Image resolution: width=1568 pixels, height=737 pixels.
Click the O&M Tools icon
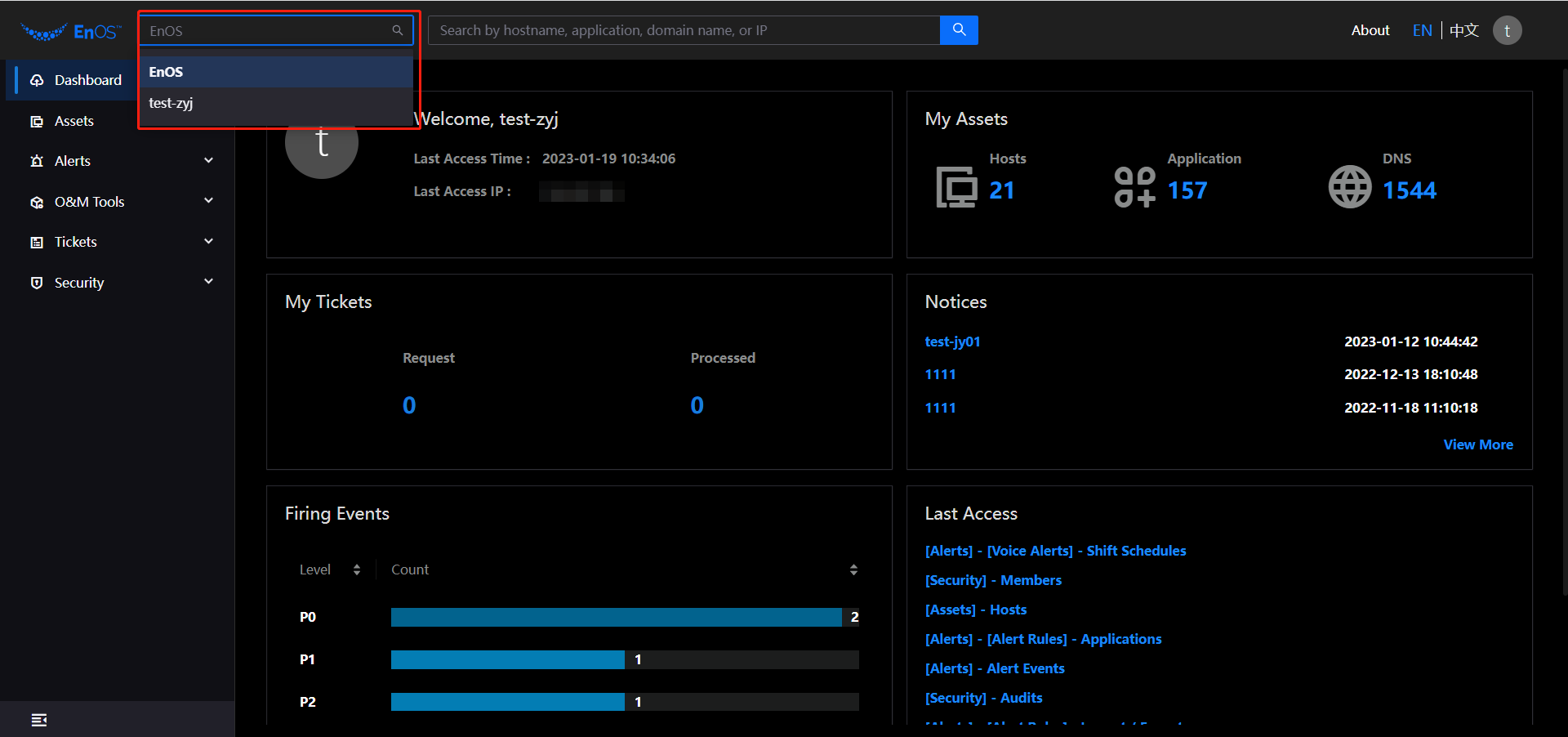[x=37, y=202]
